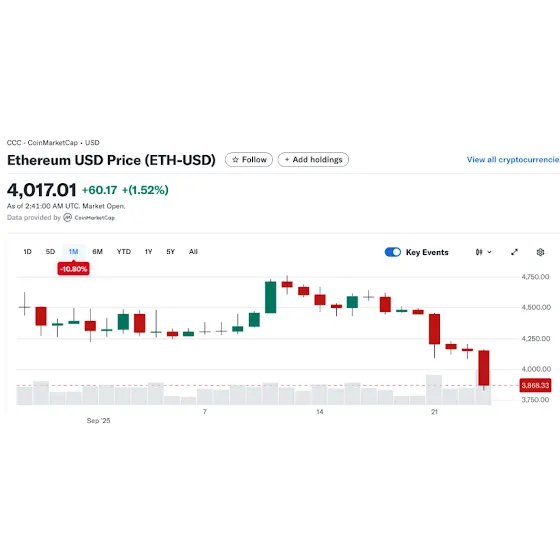Click the CoinMarketCap logo icon
This screenshot has height=560, width=560.
point(68,218)
